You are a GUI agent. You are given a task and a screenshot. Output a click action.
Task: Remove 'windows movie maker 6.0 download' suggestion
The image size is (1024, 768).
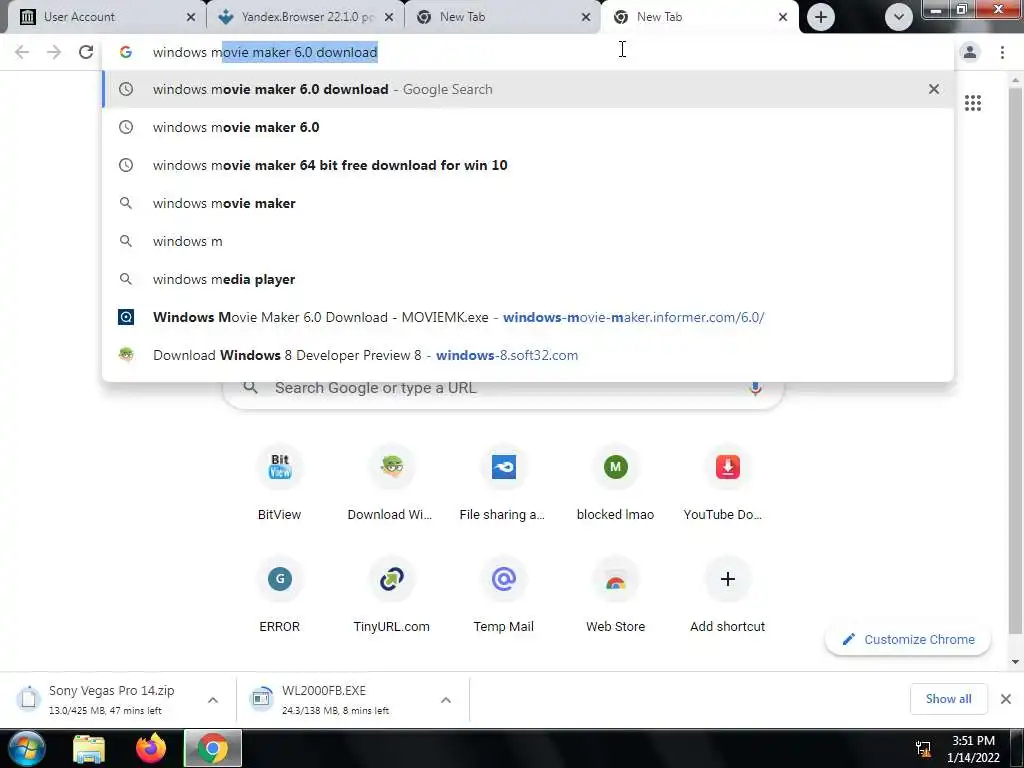tap(934, 89)
